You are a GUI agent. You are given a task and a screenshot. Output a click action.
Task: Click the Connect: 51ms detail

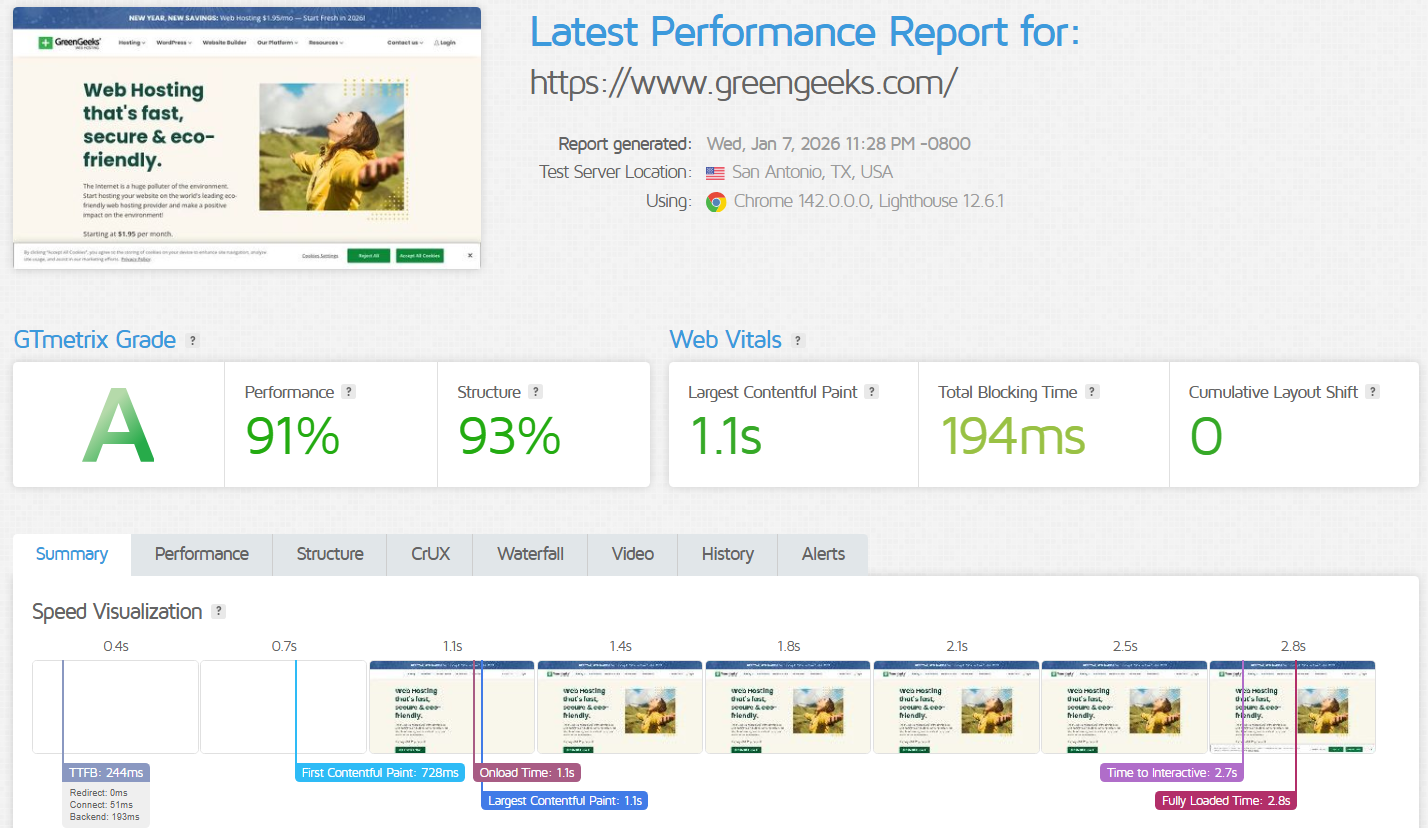point(102,805)
